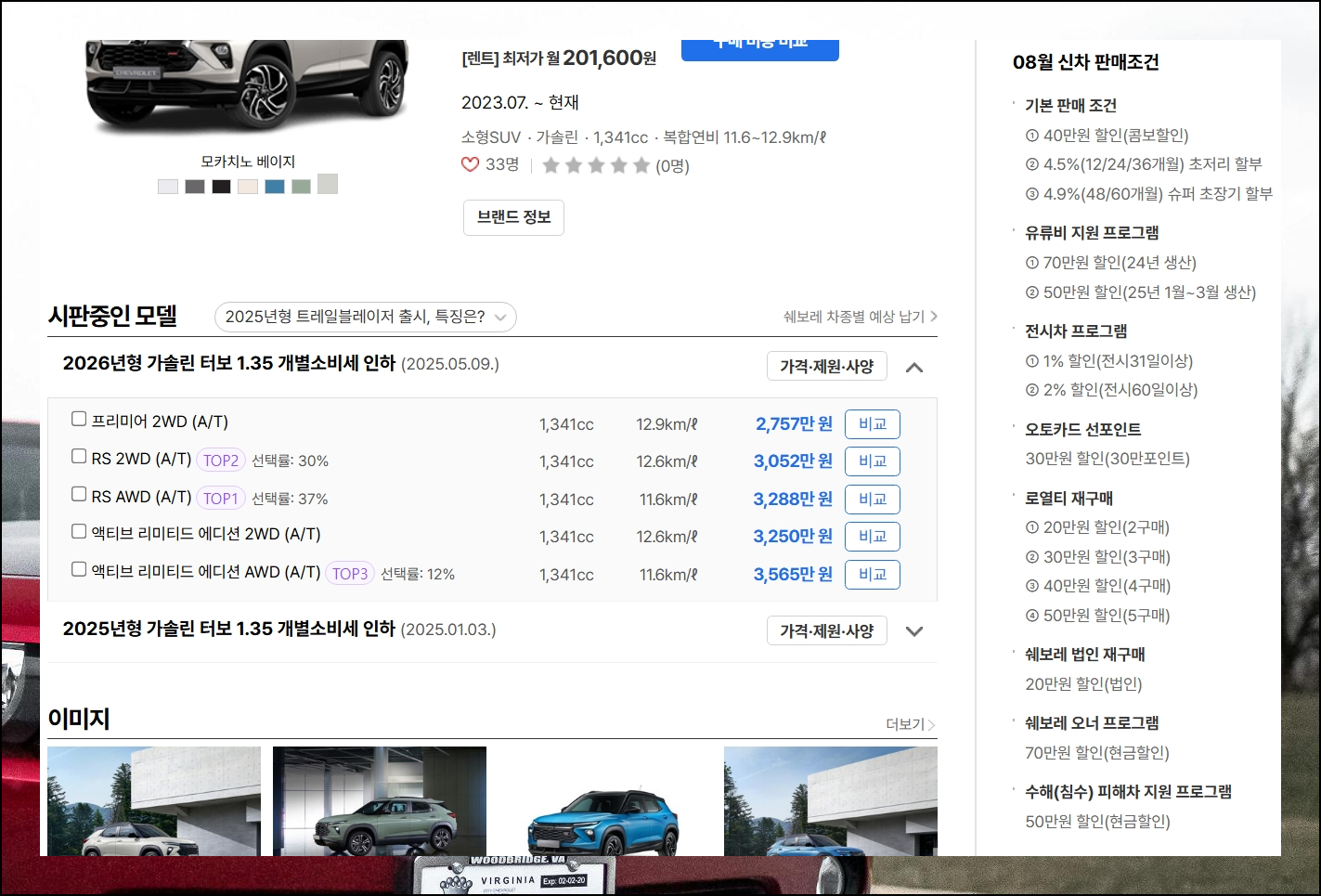Image resolution: width=1321 pixels, height=896 pixels.
Task: Open the blue car front thumbnail
Action: point(605,801)
